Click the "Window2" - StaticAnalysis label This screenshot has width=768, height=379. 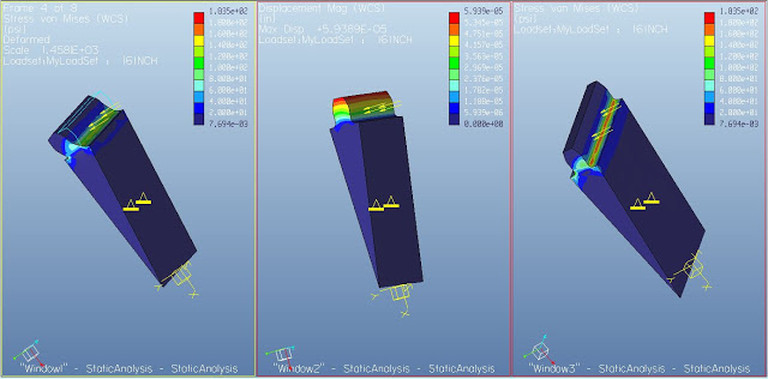(x=384, y=369)
